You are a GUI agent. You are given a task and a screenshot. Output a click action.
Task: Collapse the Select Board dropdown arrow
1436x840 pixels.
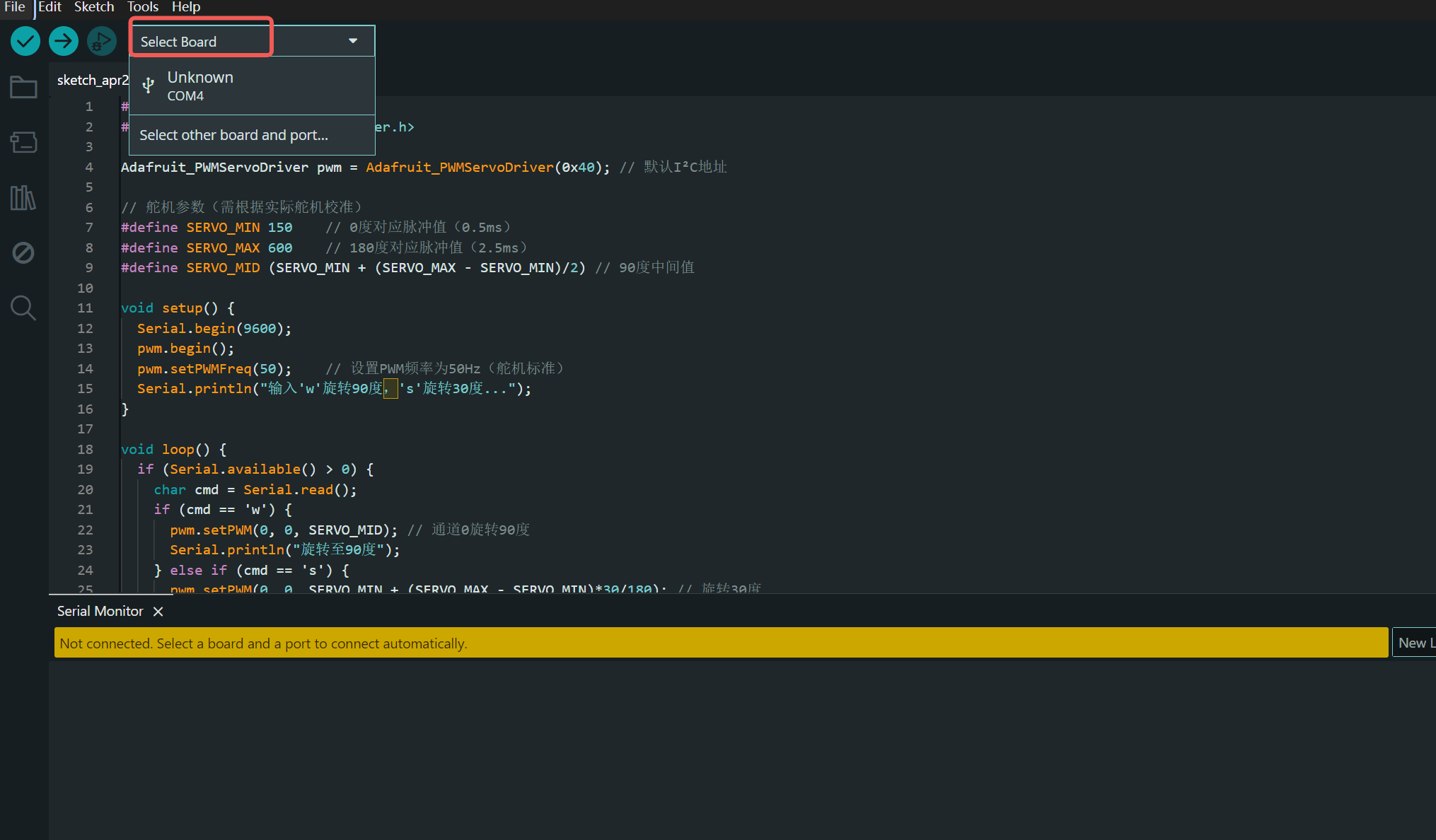[x=353, y=41]
